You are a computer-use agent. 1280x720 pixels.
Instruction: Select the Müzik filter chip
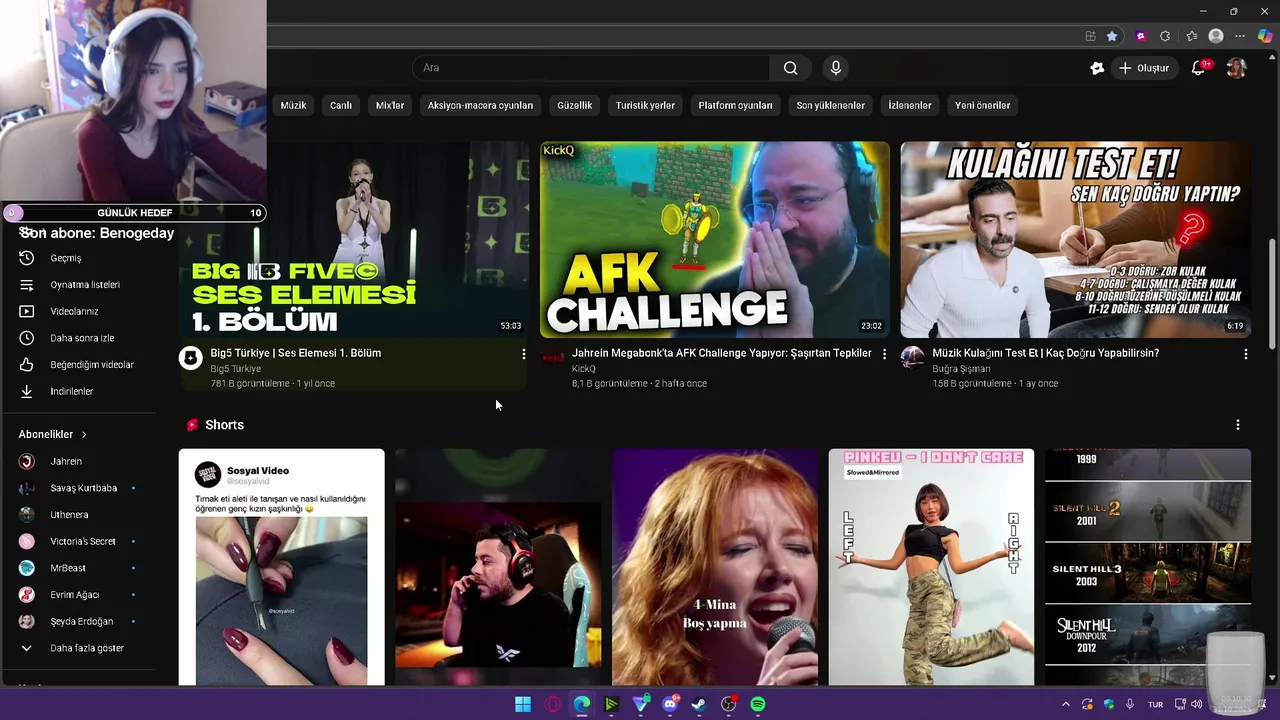293,105
